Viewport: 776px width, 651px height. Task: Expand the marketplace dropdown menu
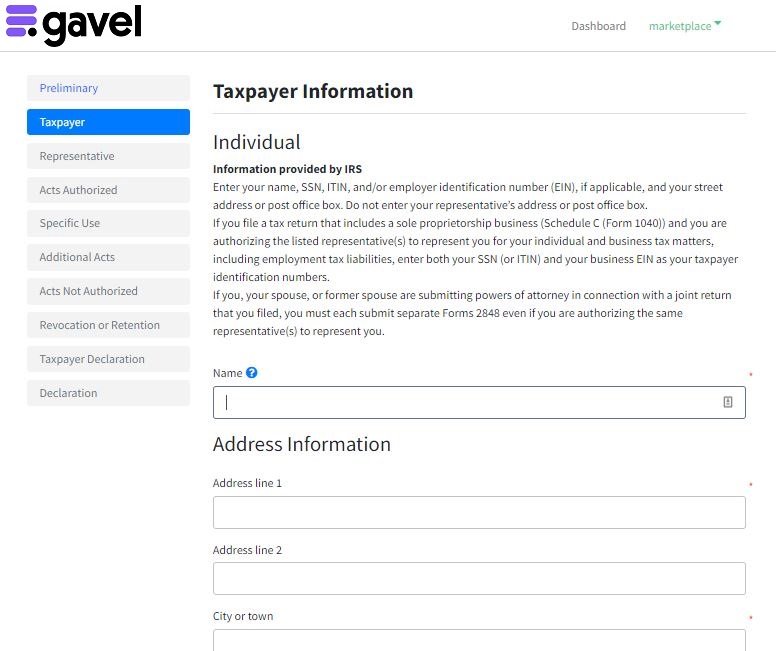click(685, 26)
